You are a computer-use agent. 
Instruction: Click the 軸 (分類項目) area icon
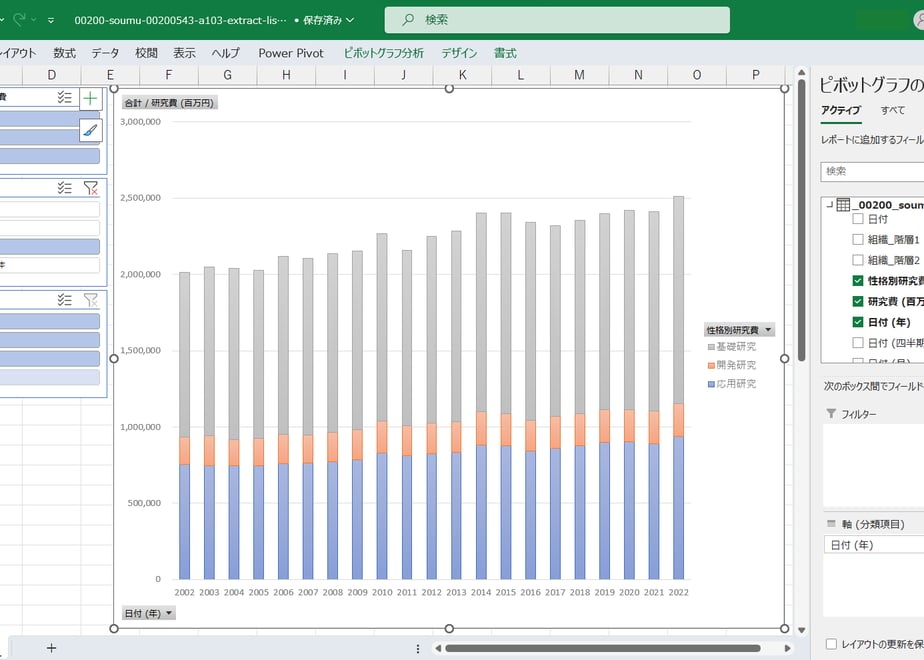[831, 523]
